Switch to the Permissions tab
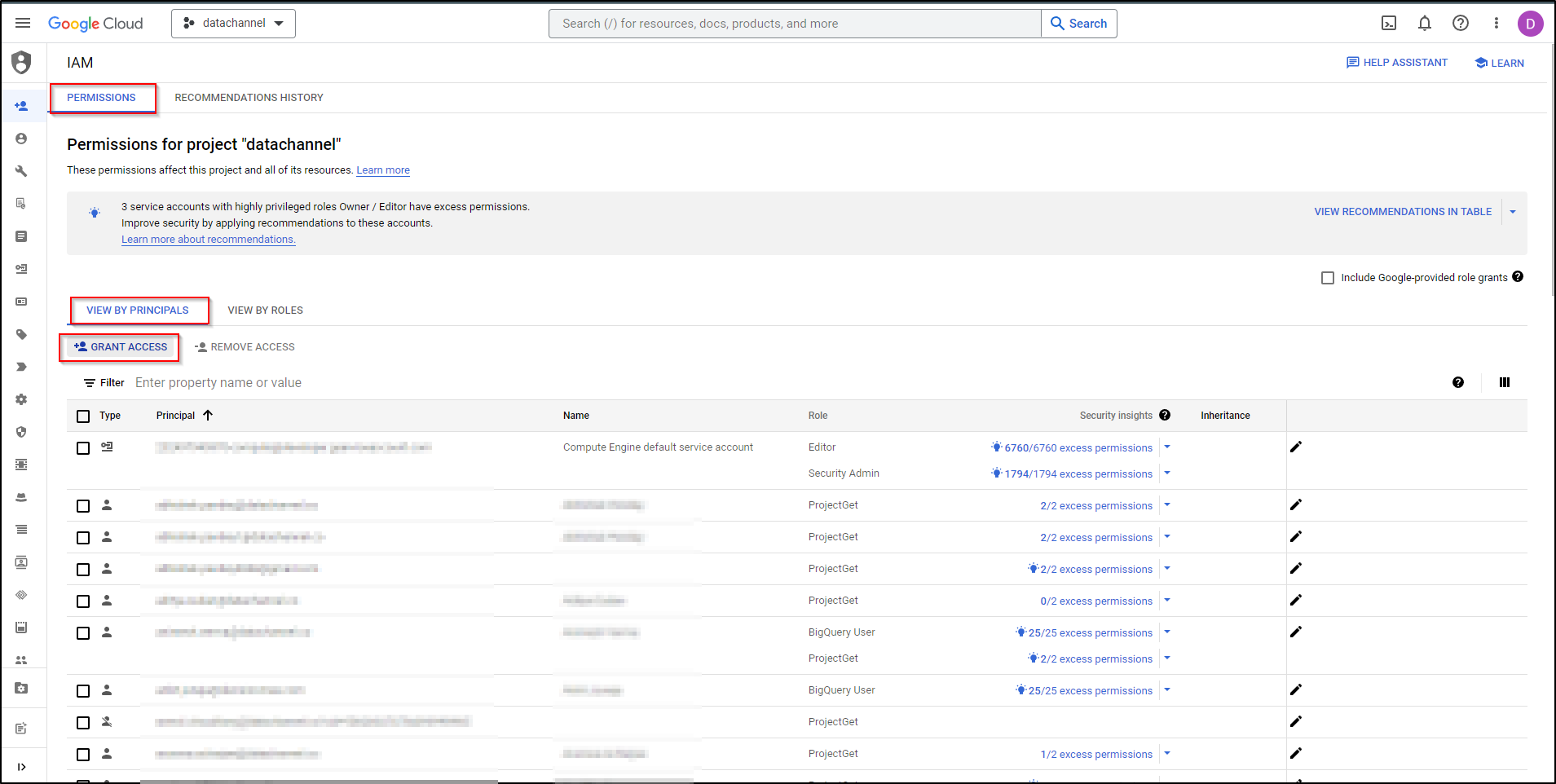Screen dimensions: 1556x784 tap(101, 98)
